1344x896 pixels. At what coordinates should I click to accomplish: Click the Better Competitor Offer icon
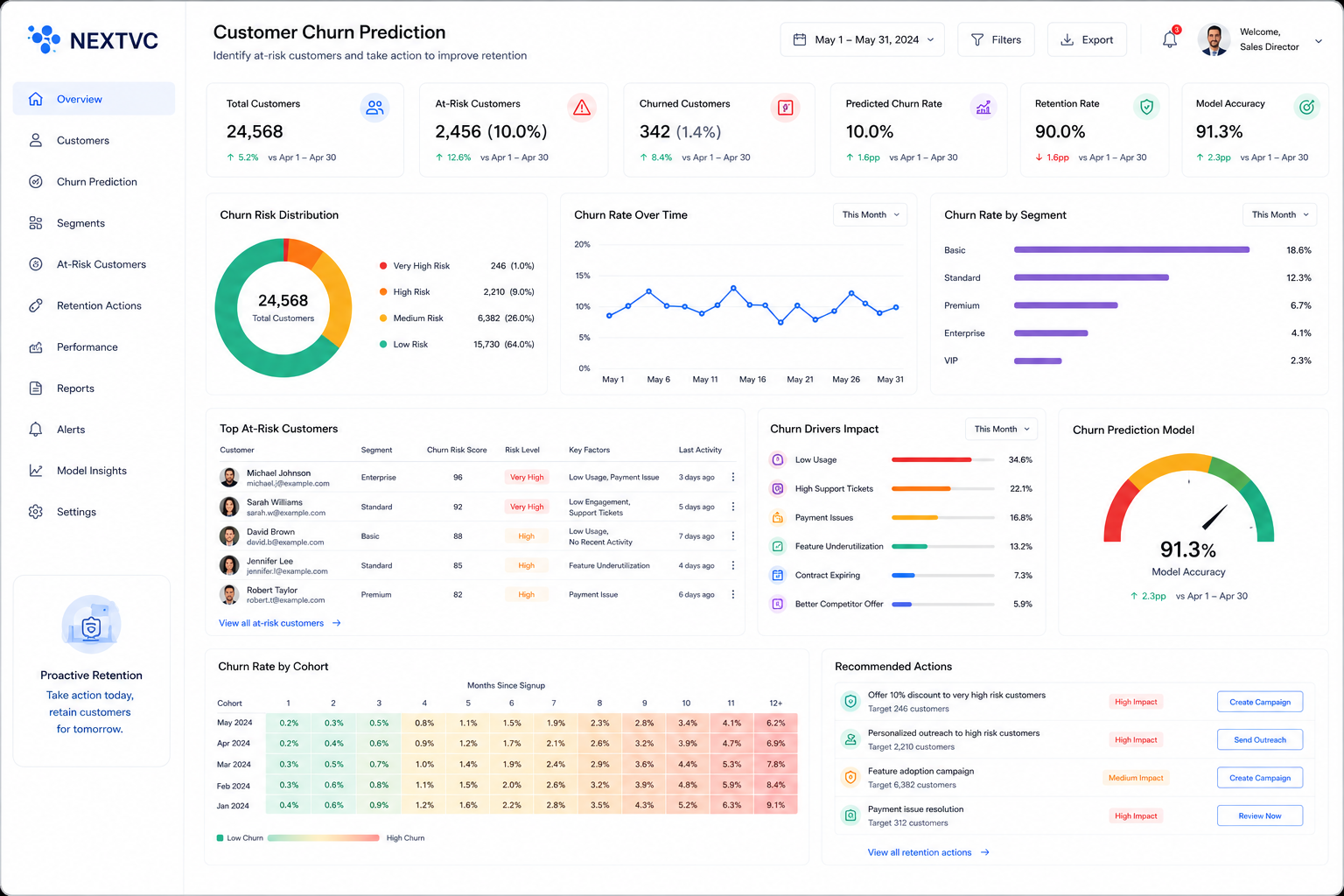point(777,604)
